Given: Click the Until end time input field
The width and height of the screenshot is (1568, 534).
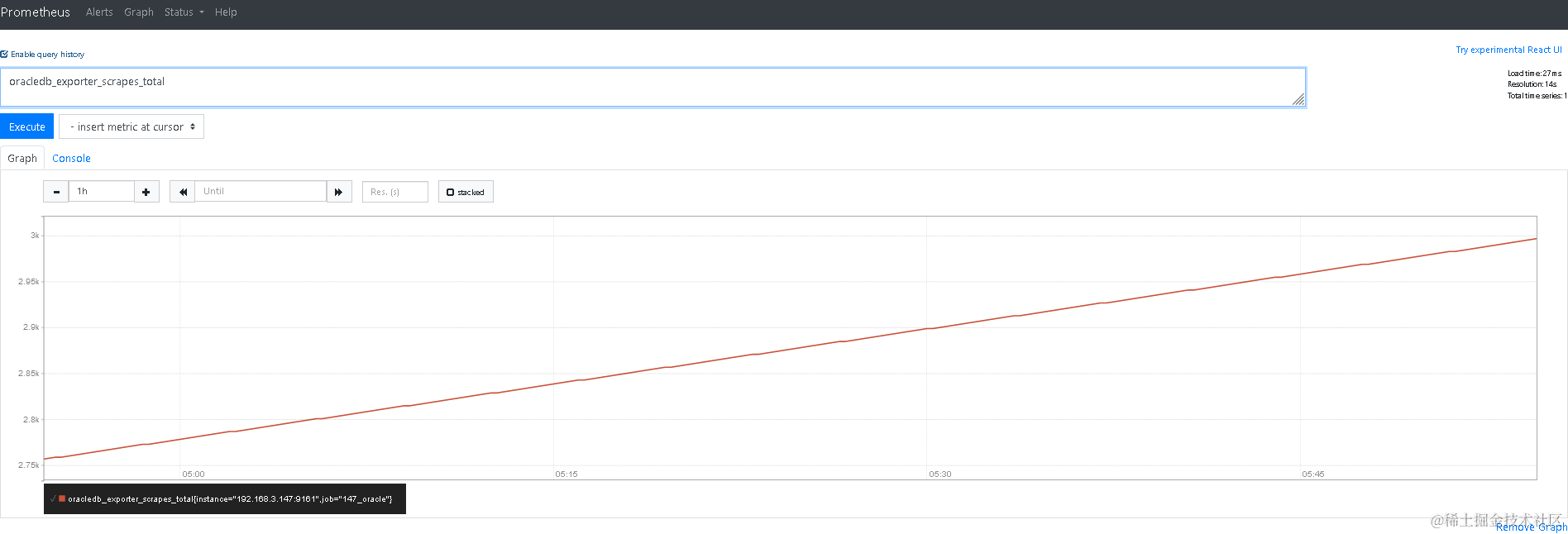Looking at the screenshot, I should click(x=261, y=192).
